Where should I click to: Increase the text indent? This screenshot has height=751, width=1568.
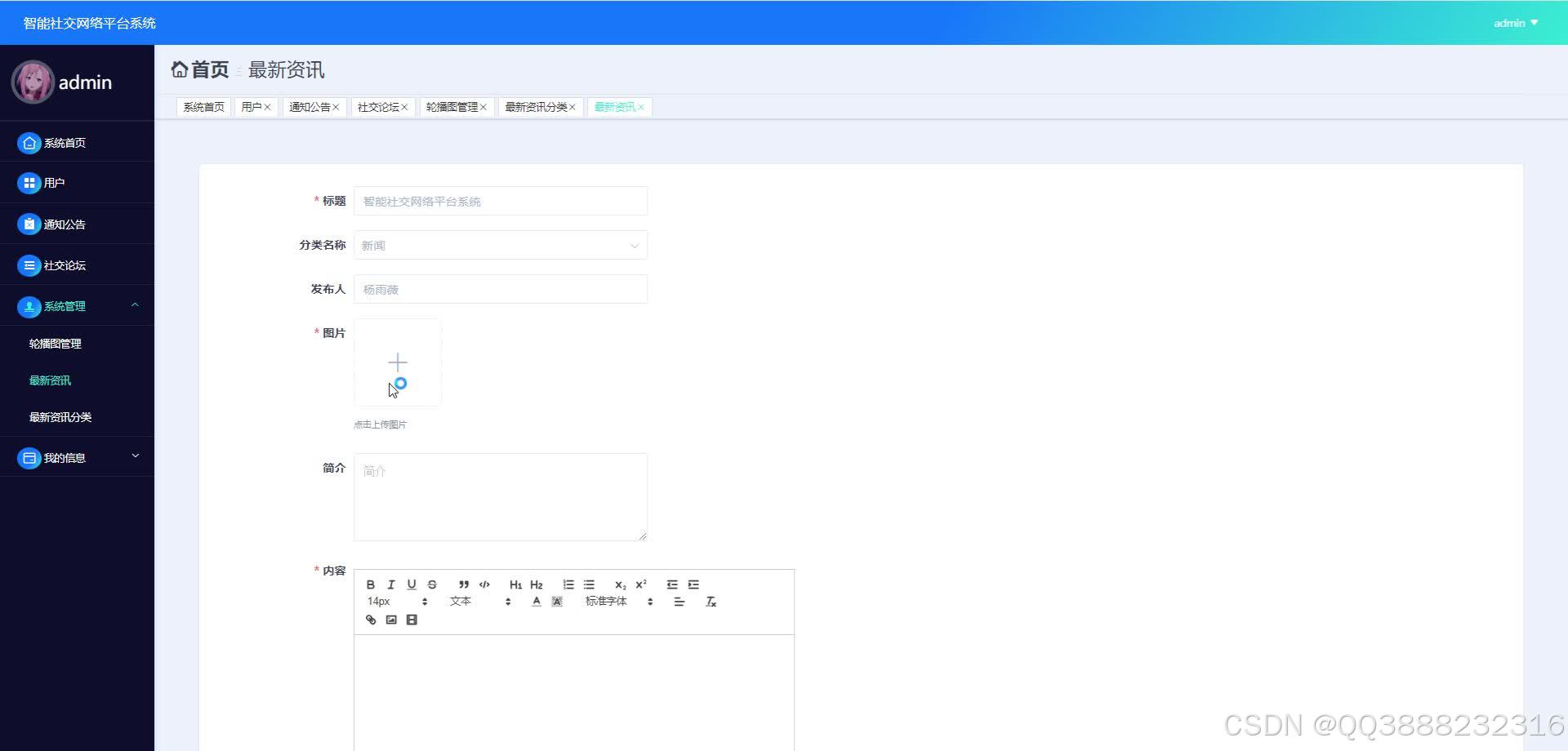click(693, 584)
